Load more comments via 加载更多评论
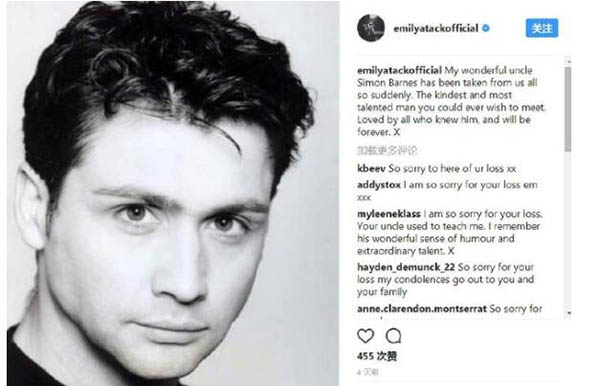600x386 pixels. point(387,150)
